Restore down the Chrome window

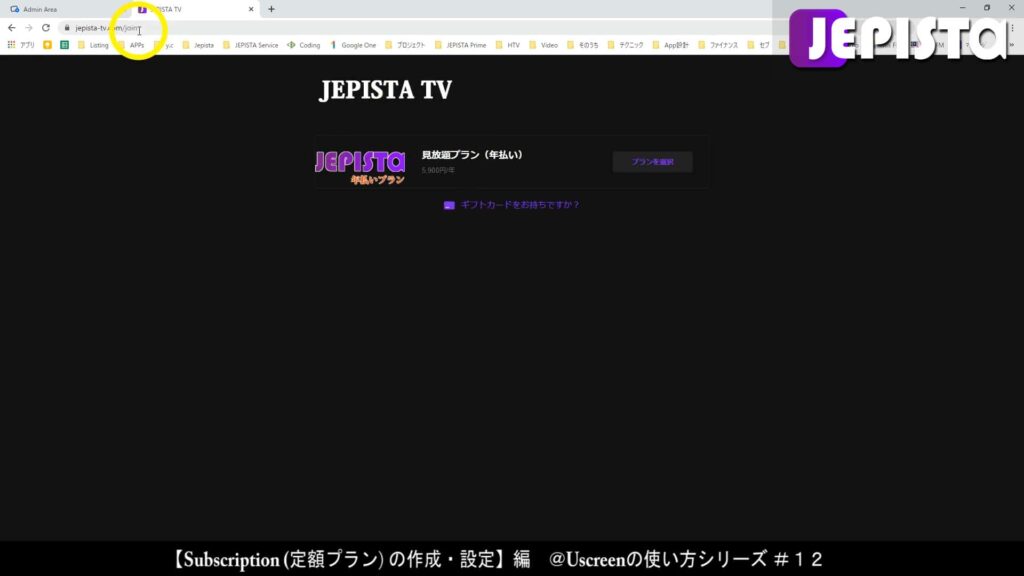click(x=987, y=8)
